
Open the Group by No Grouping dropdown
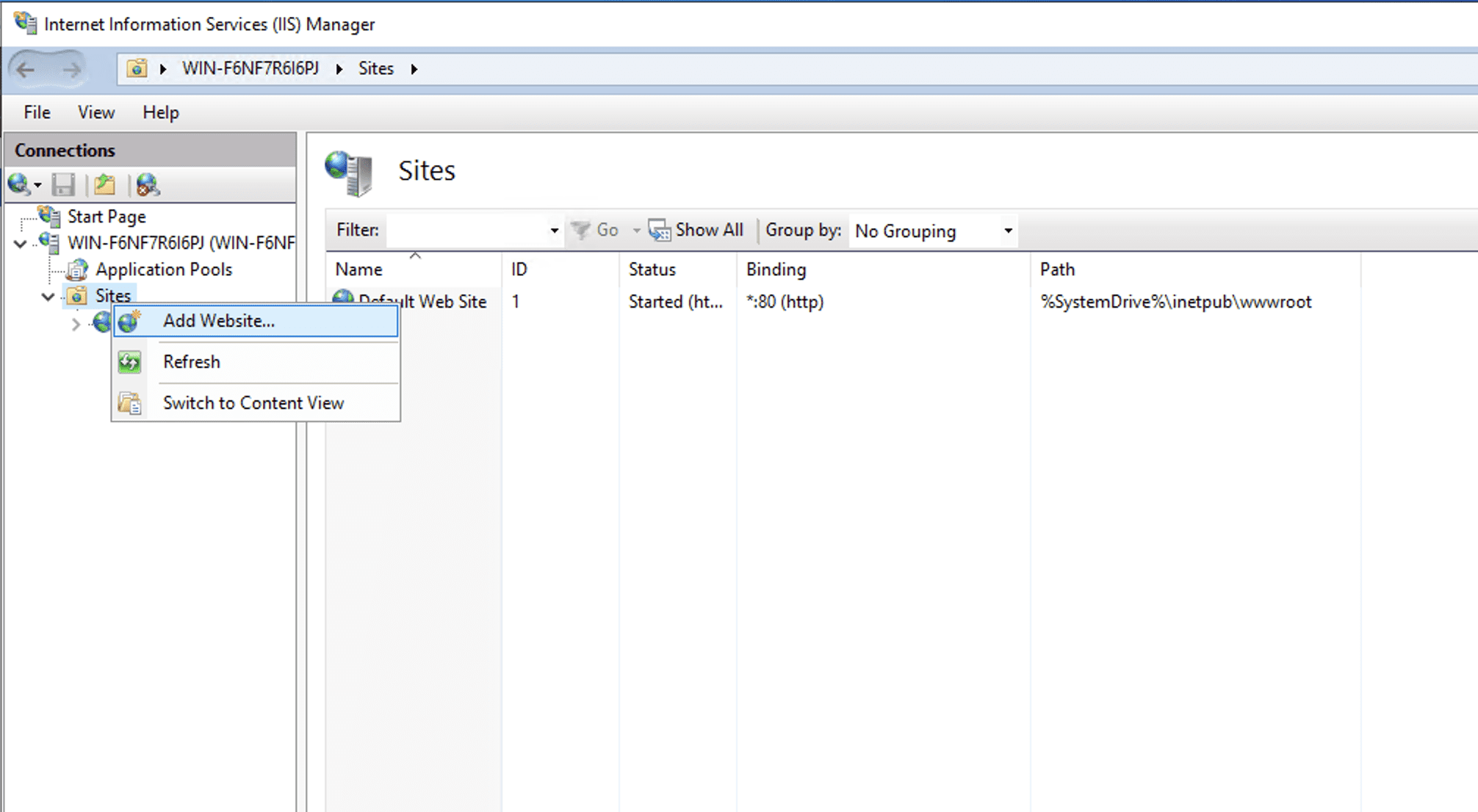point(933,231)
